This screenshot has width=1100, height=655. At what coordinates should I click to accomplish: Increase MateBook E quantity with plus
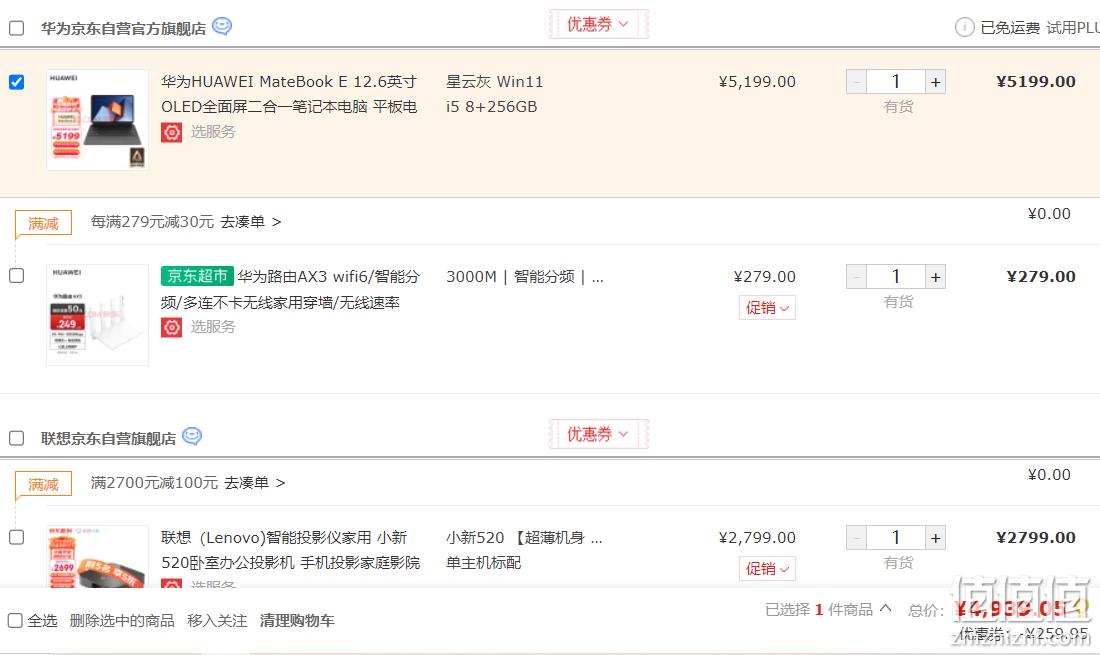pyautogui.click(x=935, y=82)
